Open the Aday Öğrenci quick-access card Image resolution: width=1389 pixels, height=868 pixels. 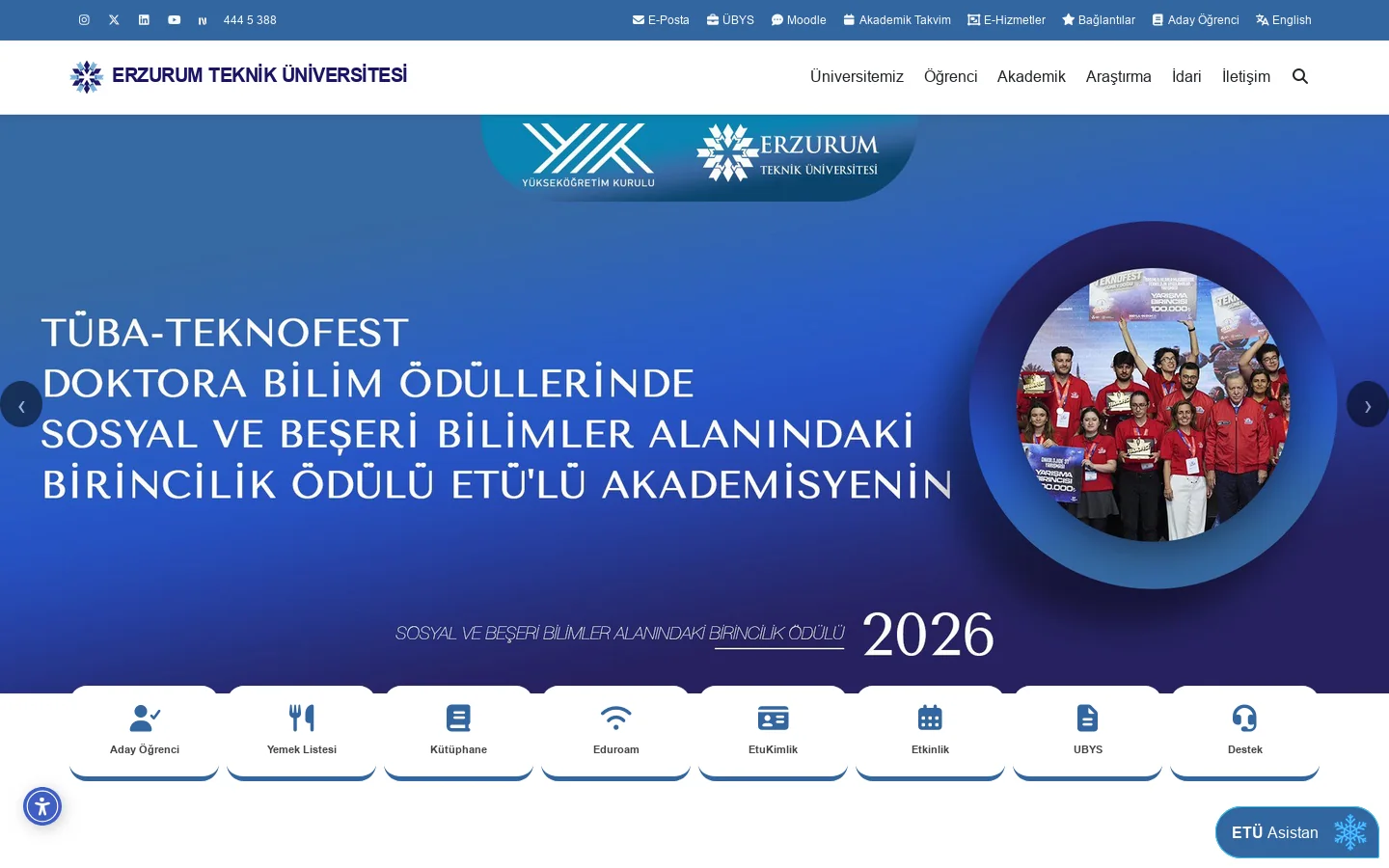point(145,732)
